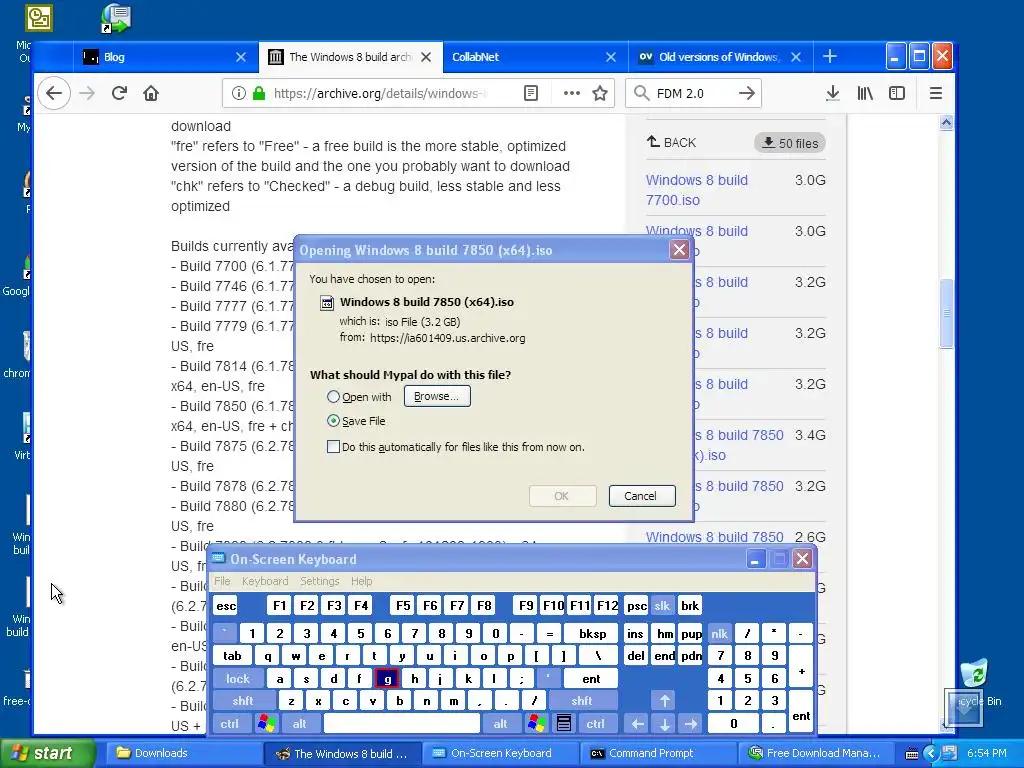Open the File menu in On-Screen Keyboard
The height and width of the screenshot is (768, 1024).
[222, 581]
